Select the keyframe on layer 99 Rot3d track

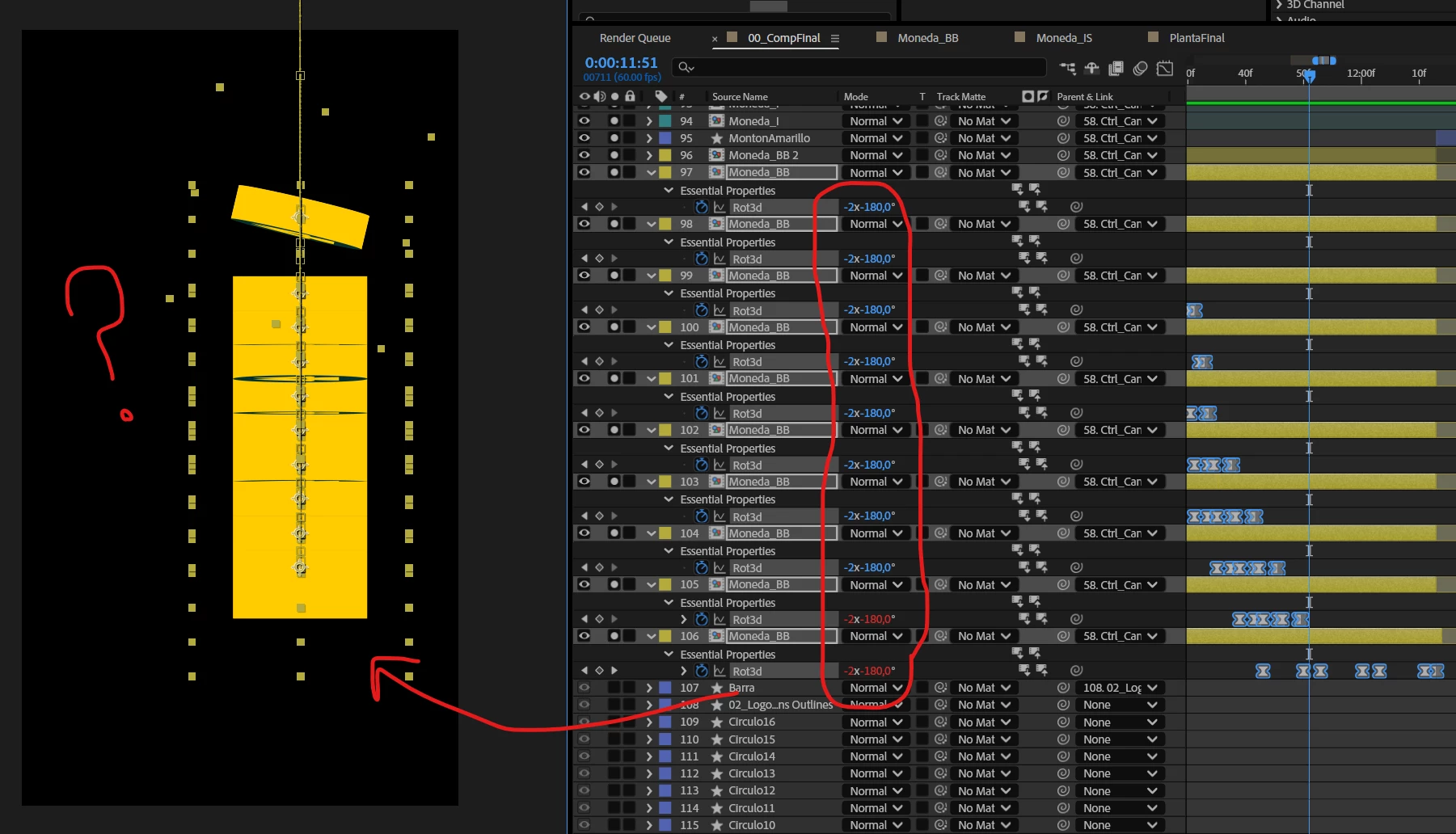tap(1194, 310)
